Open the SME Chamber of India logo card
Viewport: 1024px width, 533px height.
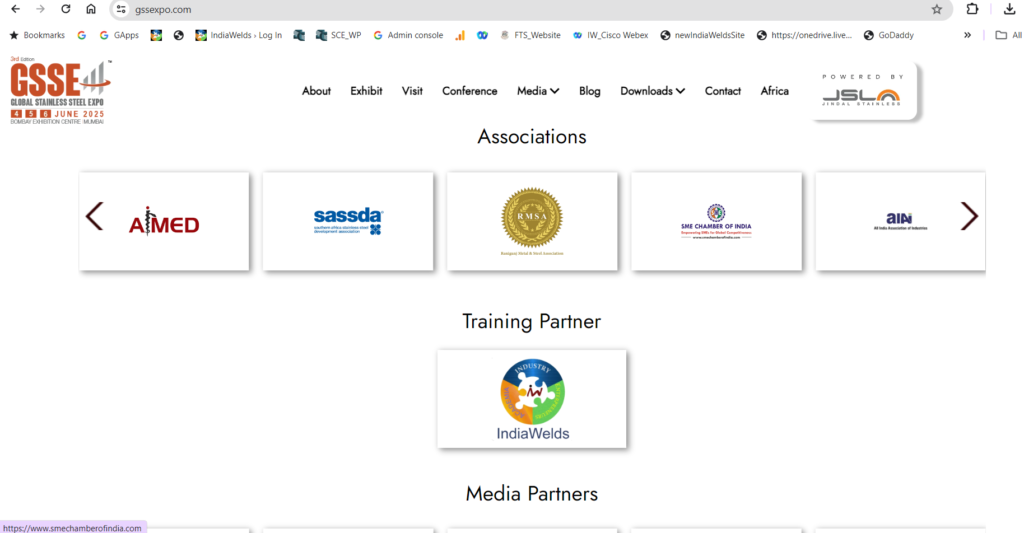pyautogui.click(x=716, y=221)
